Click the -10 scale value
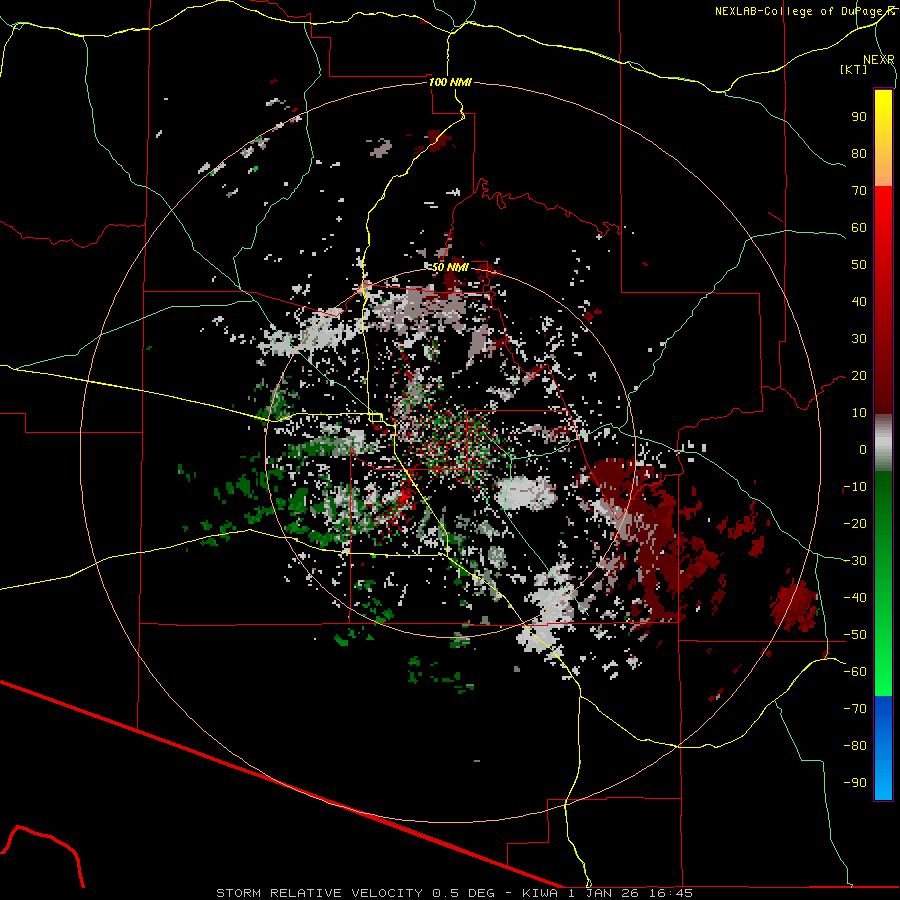 click(x=855, y=487)
